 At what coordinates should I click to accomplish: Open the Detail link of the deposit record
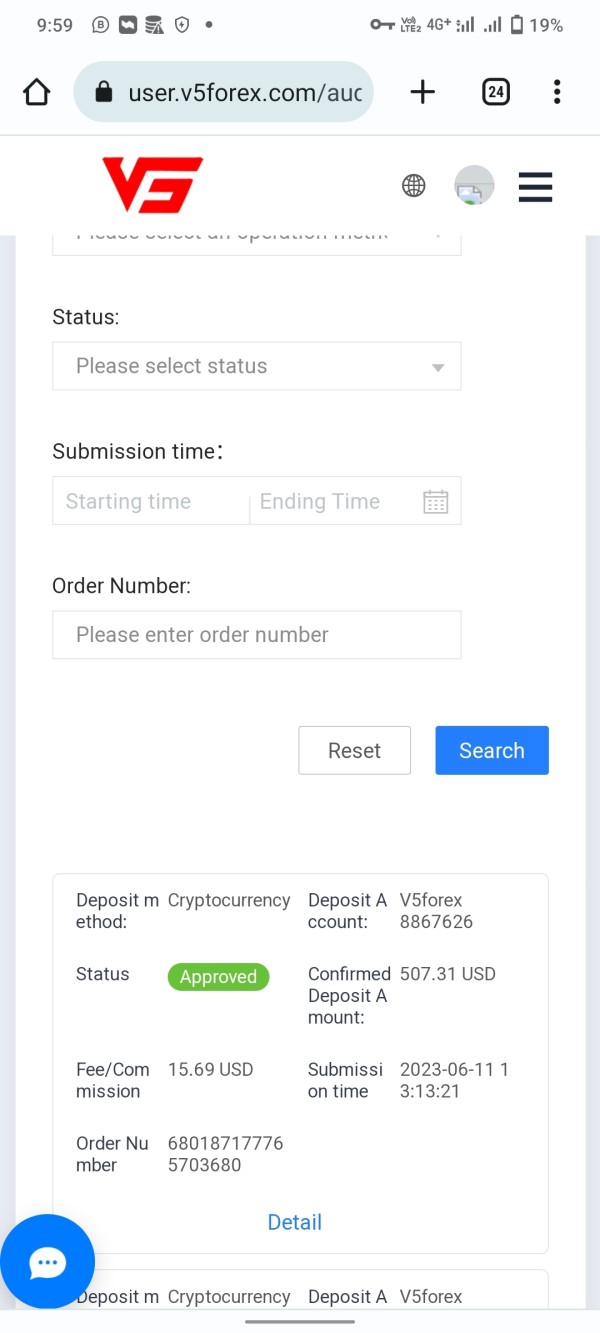[x=294, y=1222]
